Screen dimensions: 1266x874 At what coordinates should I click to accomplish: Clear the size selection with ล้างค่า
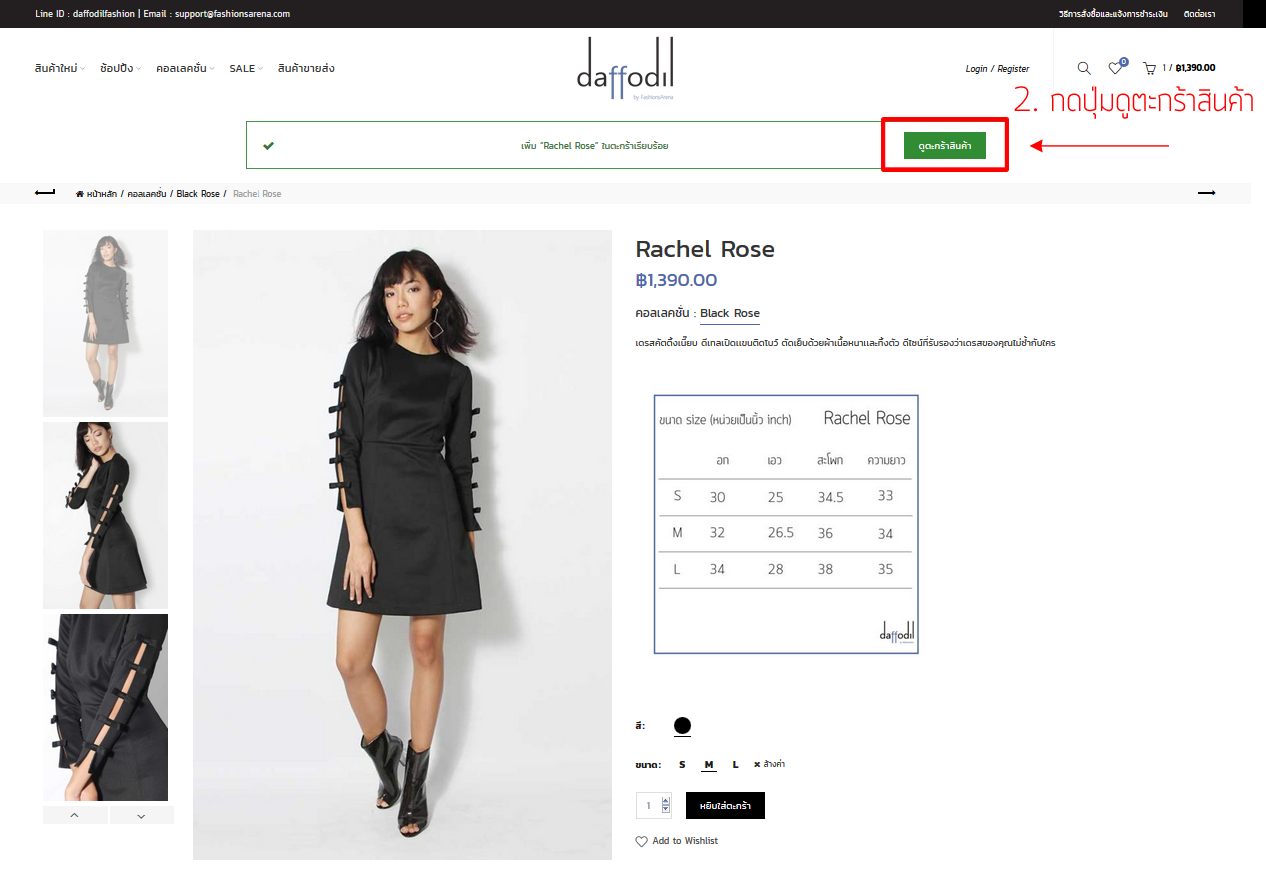pyautogui.click(x=769, y=765)
